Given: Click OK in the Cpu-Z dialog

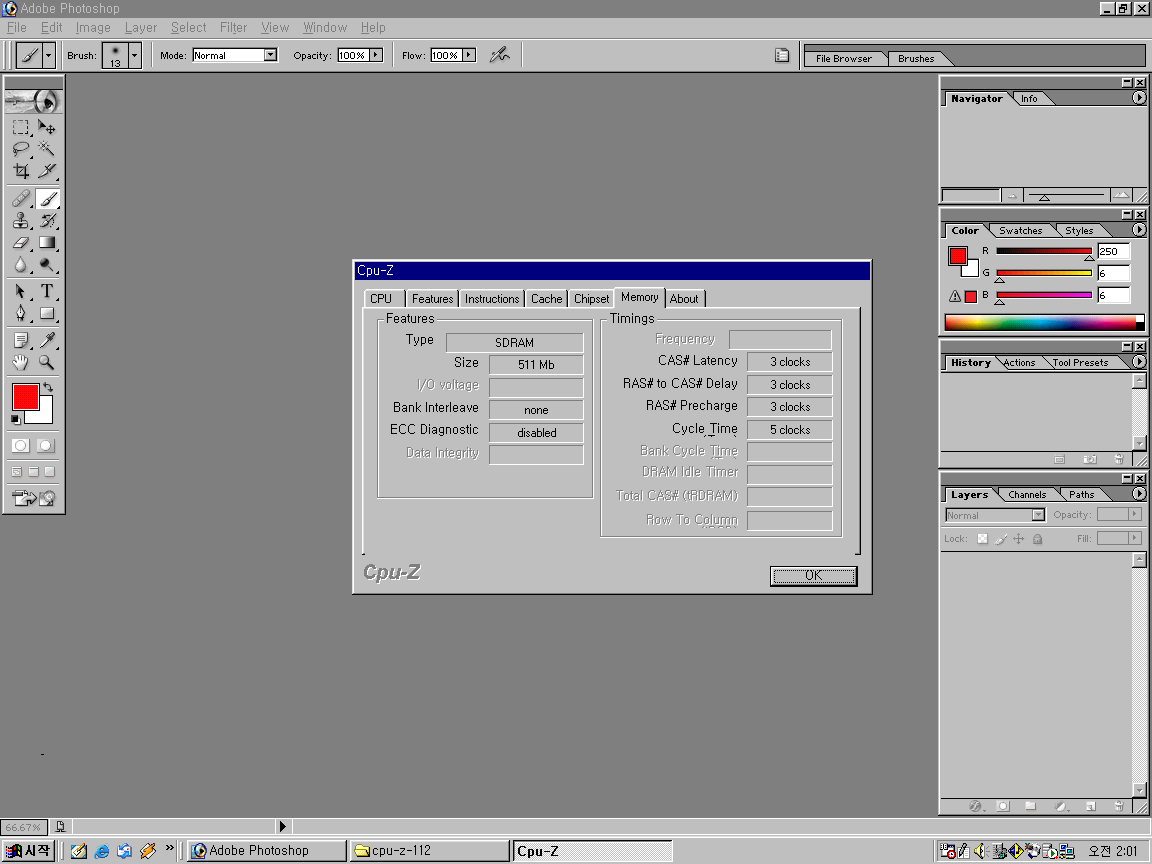Looking at the screenshot, I should coord(813,575).
